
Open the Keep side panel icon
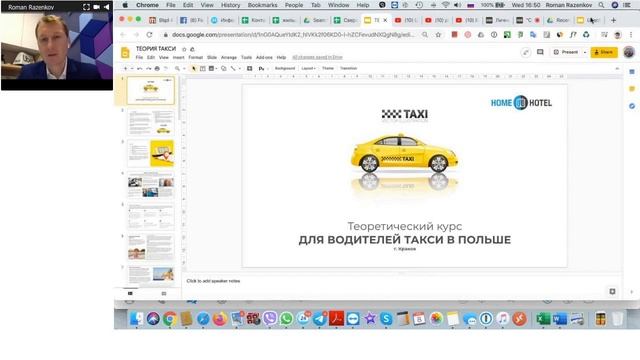[x=632, y=89]
